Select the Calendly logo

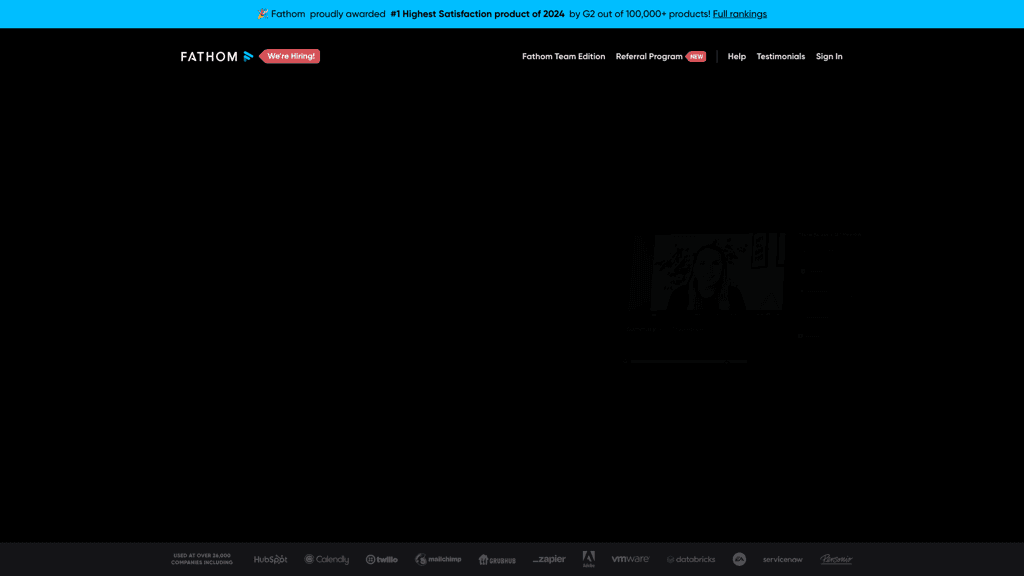(327, 560)
